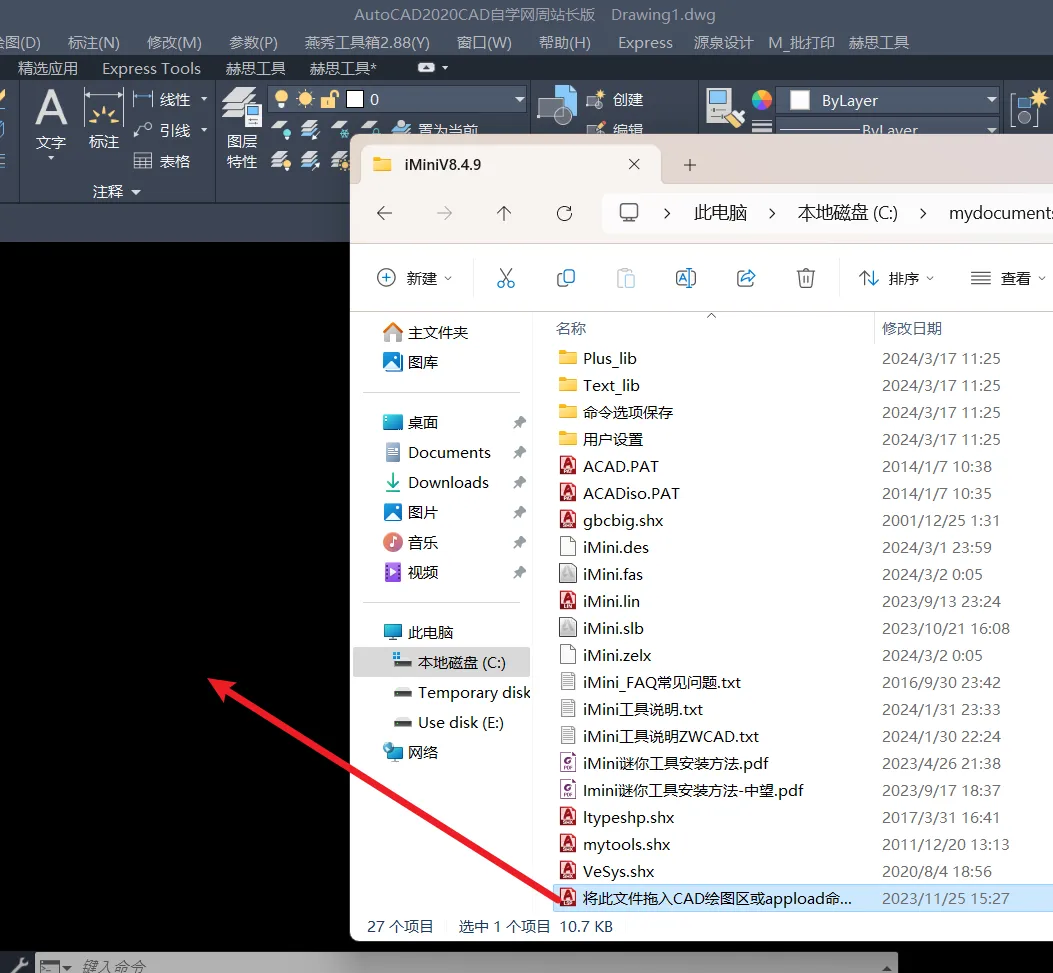
Task: Click 本地磁盘 (C:) in the address breadcrumb
Action: point(848,214)
